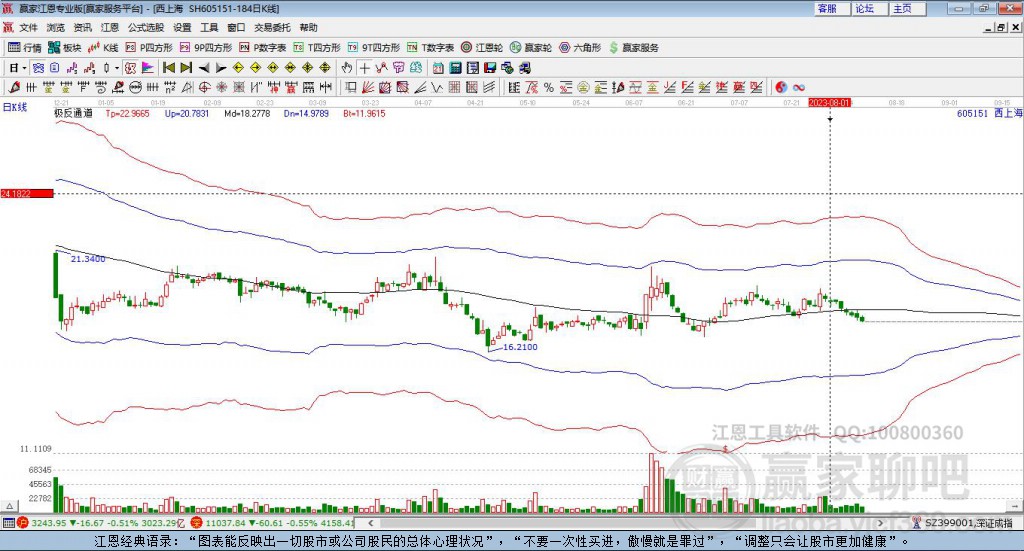Click the scroll-up triangle beside volume panel

[9, 505]
